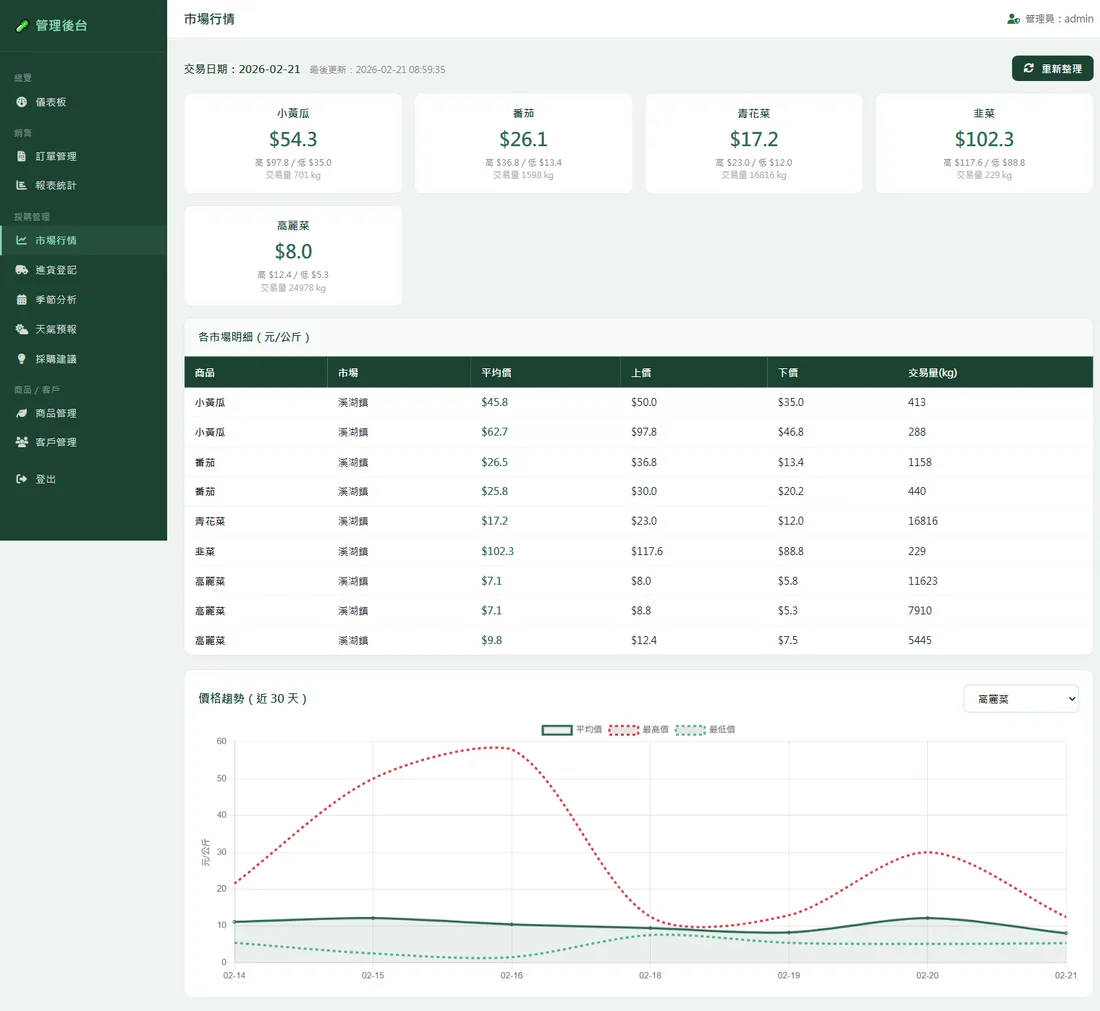Viewport: 1100px width, 1011px height.
Task: Click the 02-20 data point on average line
Action: pos(927,918)
